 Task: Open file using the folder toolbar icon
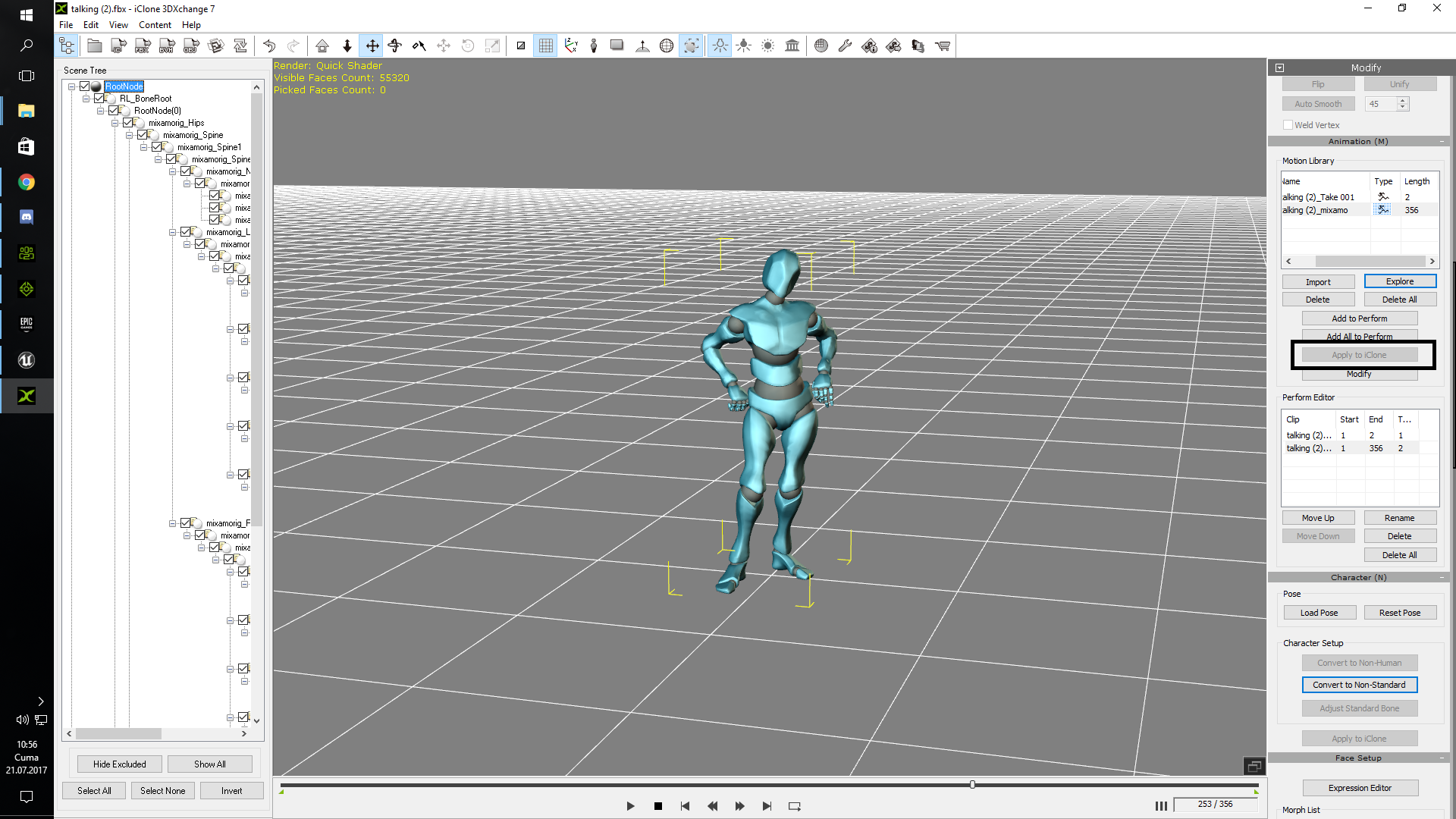tap(95, 46)
